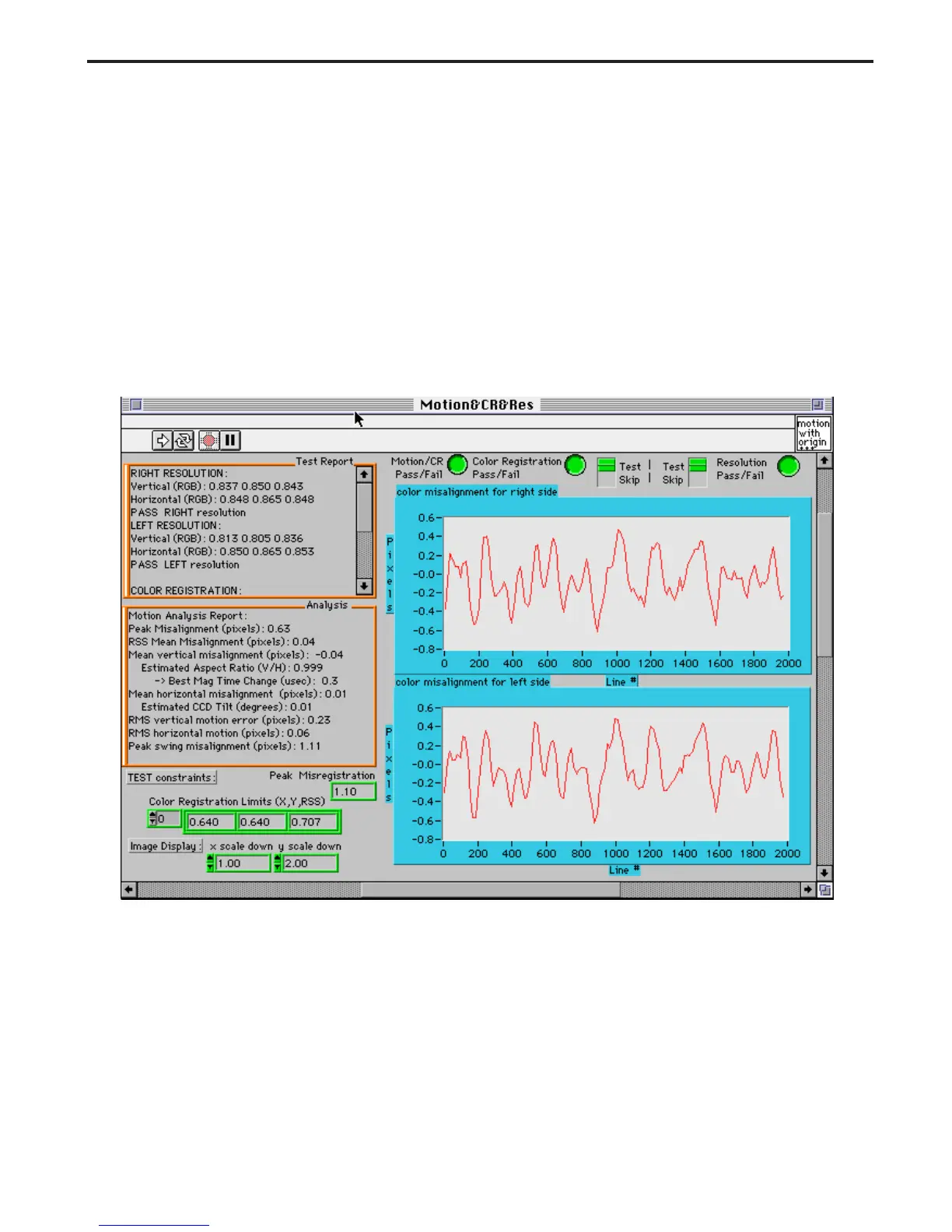Click the Color Registration Pass/Fail indicator
Screen dimensions: 952x1232
tap(575, 465)
